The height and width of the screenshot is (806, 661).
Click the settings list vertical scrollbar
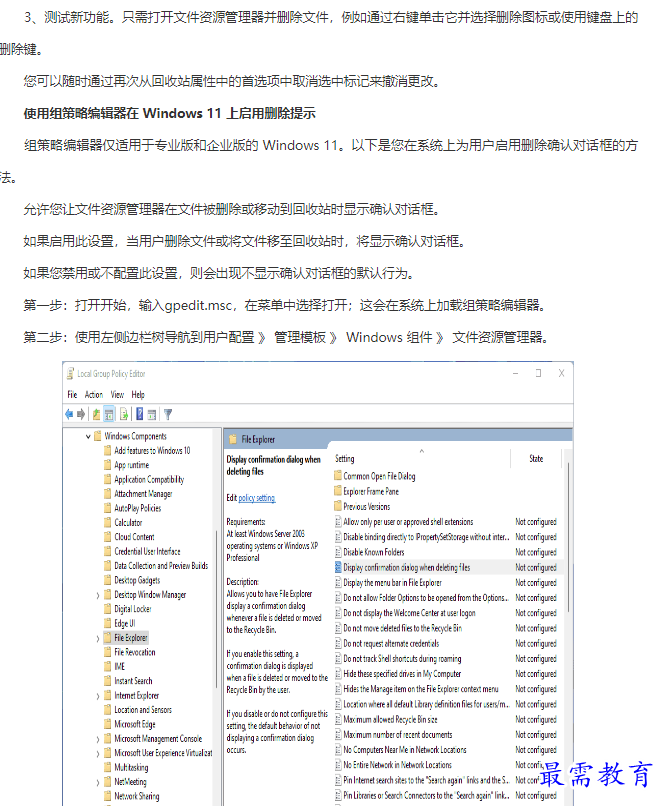point(568,537)
